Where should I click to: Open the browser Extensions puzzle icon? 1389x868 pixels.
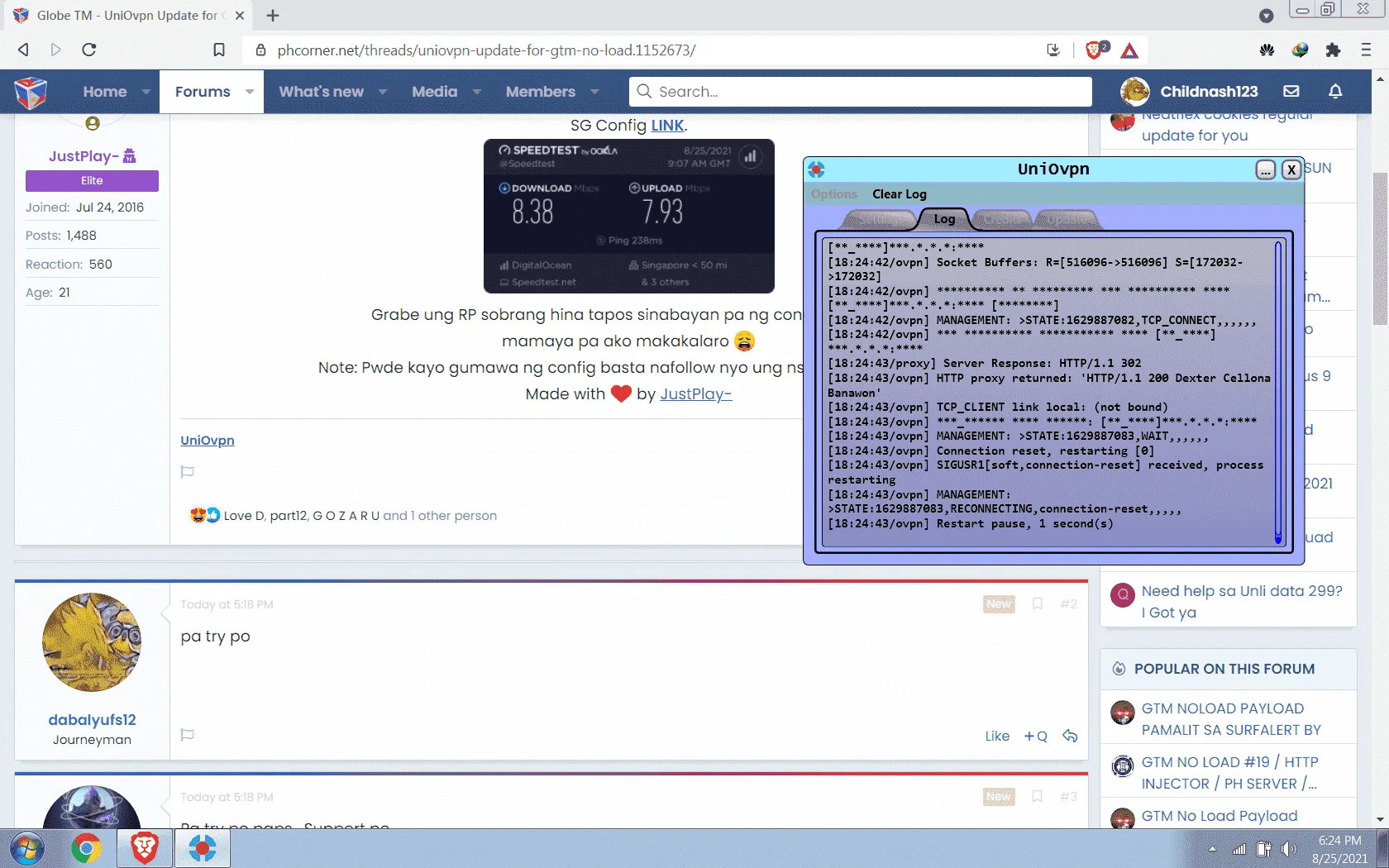[1333, 50]
